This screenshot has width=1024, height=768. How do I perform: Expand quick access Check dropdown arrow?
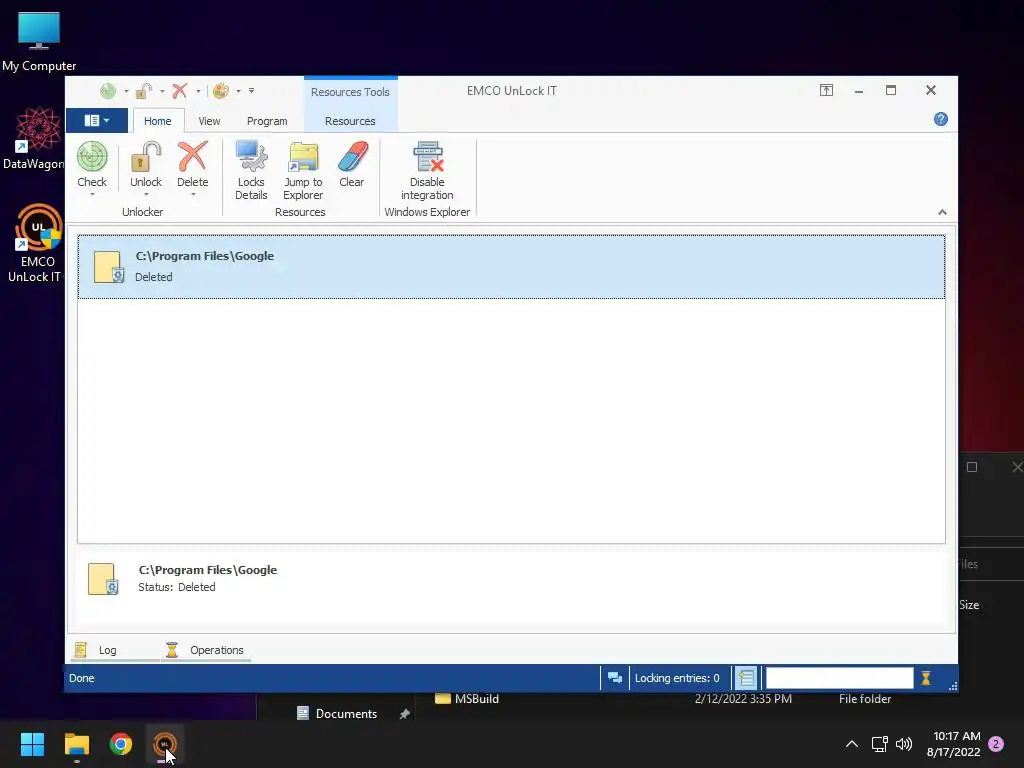pyautogui.click(x=126, y=91)
